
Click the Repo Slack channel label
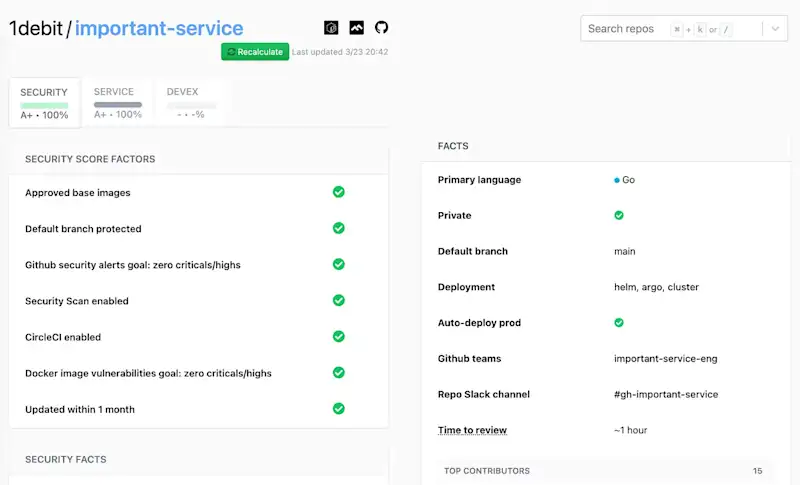pos(484,394)
